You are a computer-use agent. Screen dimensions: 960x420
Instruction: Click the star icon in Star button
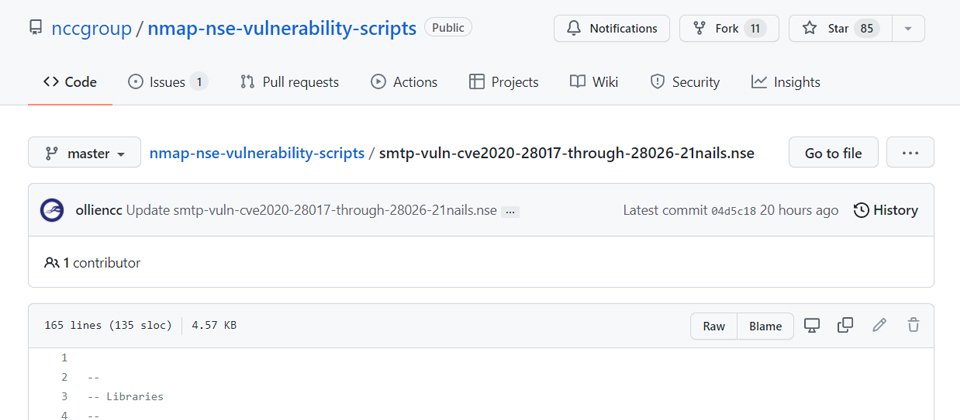click(809, 28)
